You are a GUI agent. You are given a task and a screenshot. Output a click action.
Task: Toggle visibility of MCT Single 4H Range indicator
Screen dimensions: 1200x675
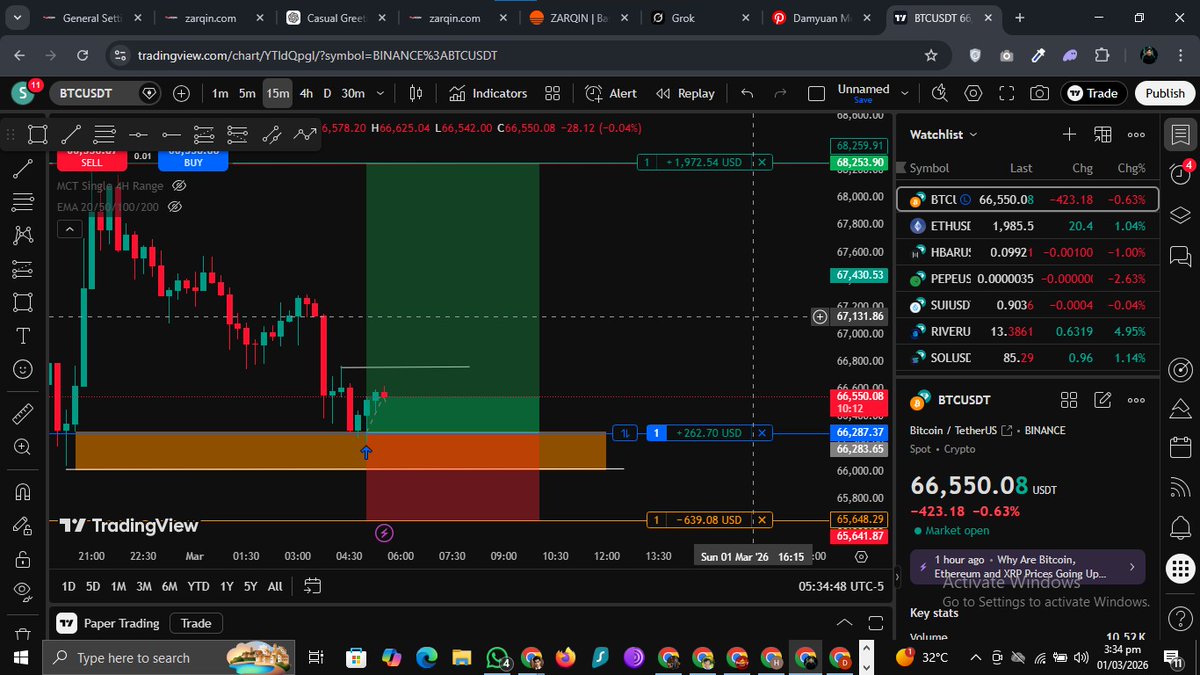(x=179, y=186)
